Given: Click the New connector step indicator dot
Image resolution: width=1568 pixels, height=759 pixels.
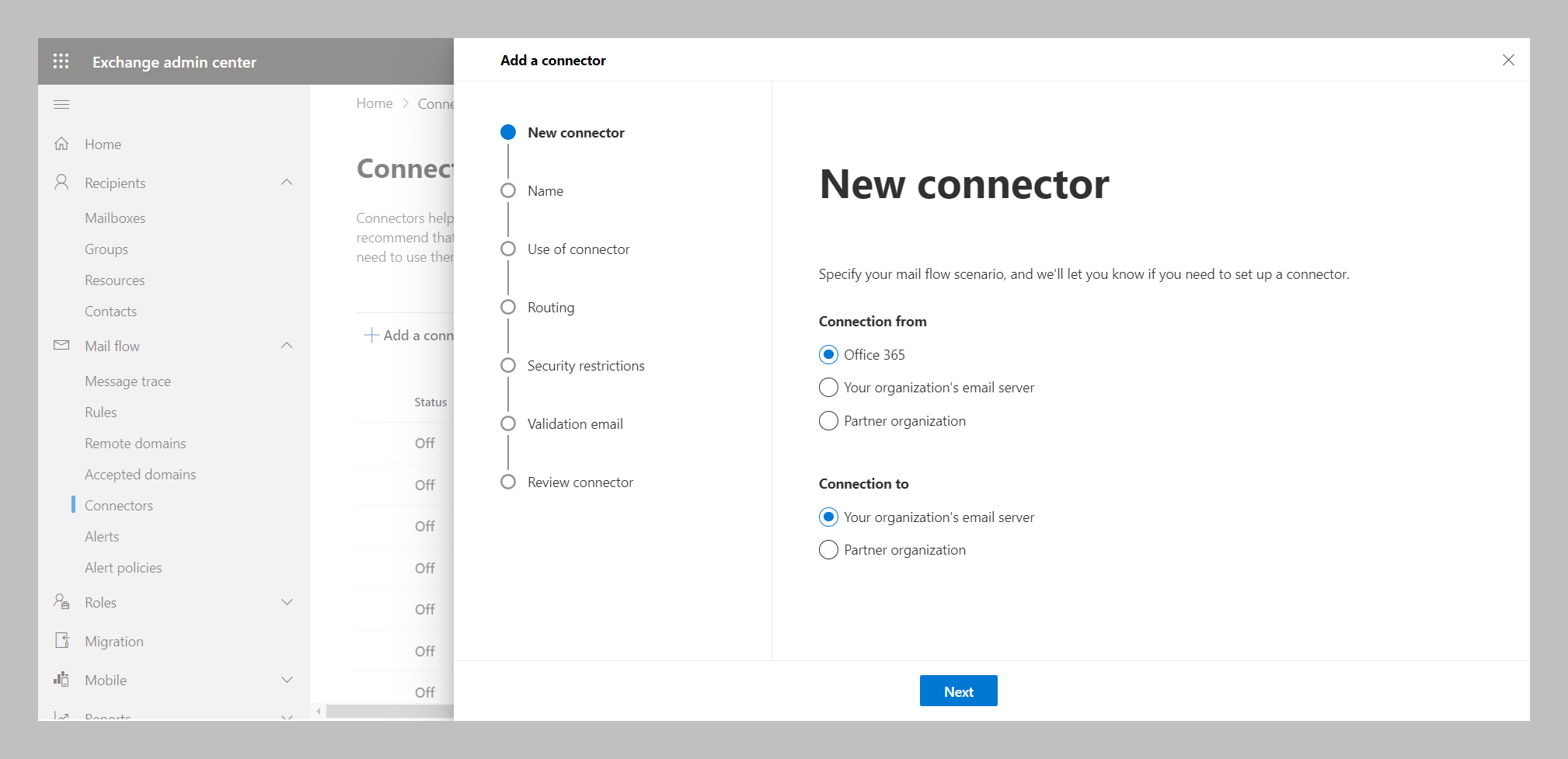Looking at the screenshot, I should pos(508,132).
